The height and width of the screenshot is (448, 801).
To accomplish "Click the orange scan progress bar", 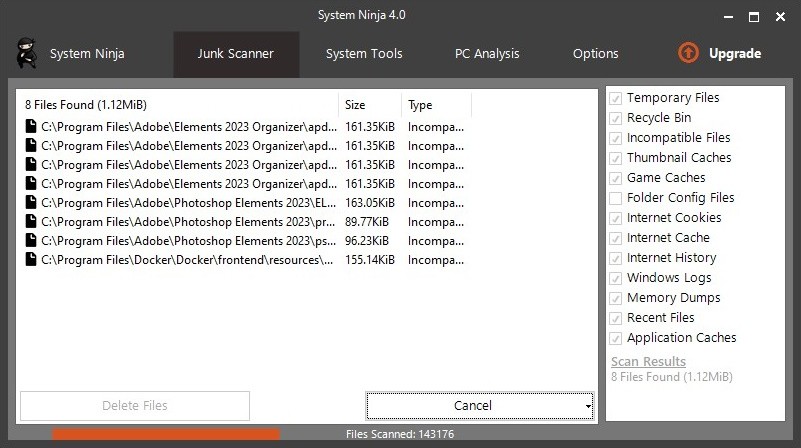I will coord(166,434).
